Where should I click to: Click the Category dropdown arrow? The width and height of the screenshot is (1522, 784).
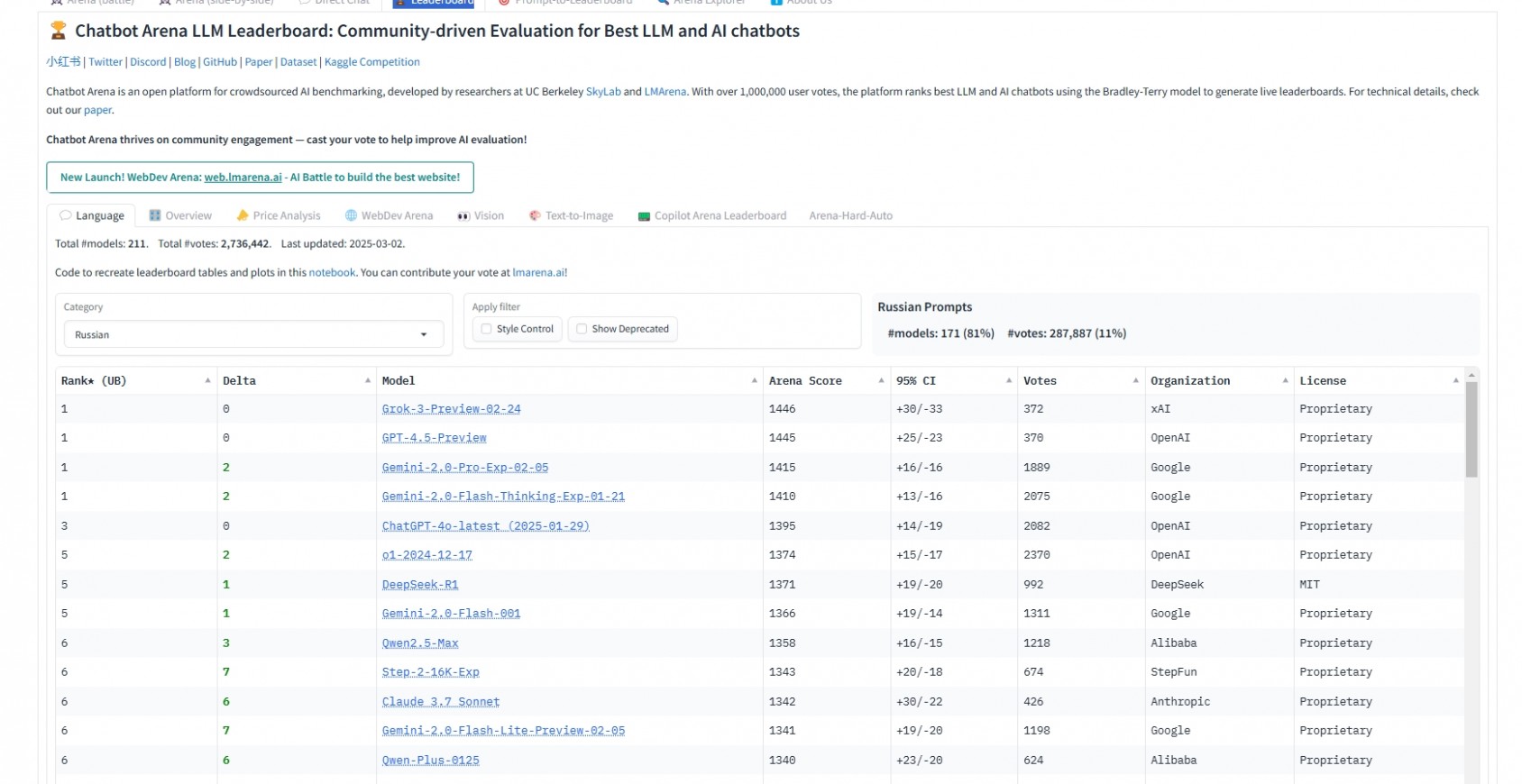[x=424, y=335]
